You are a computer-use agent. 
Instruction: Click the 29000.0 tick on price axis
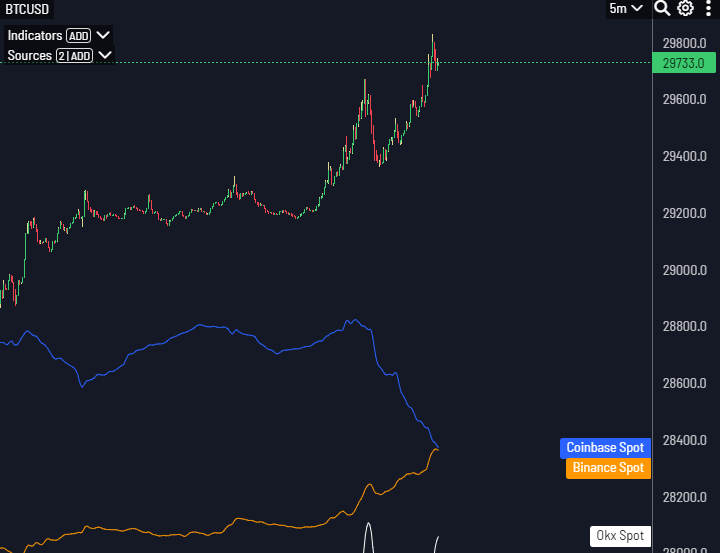coord(685,270)
